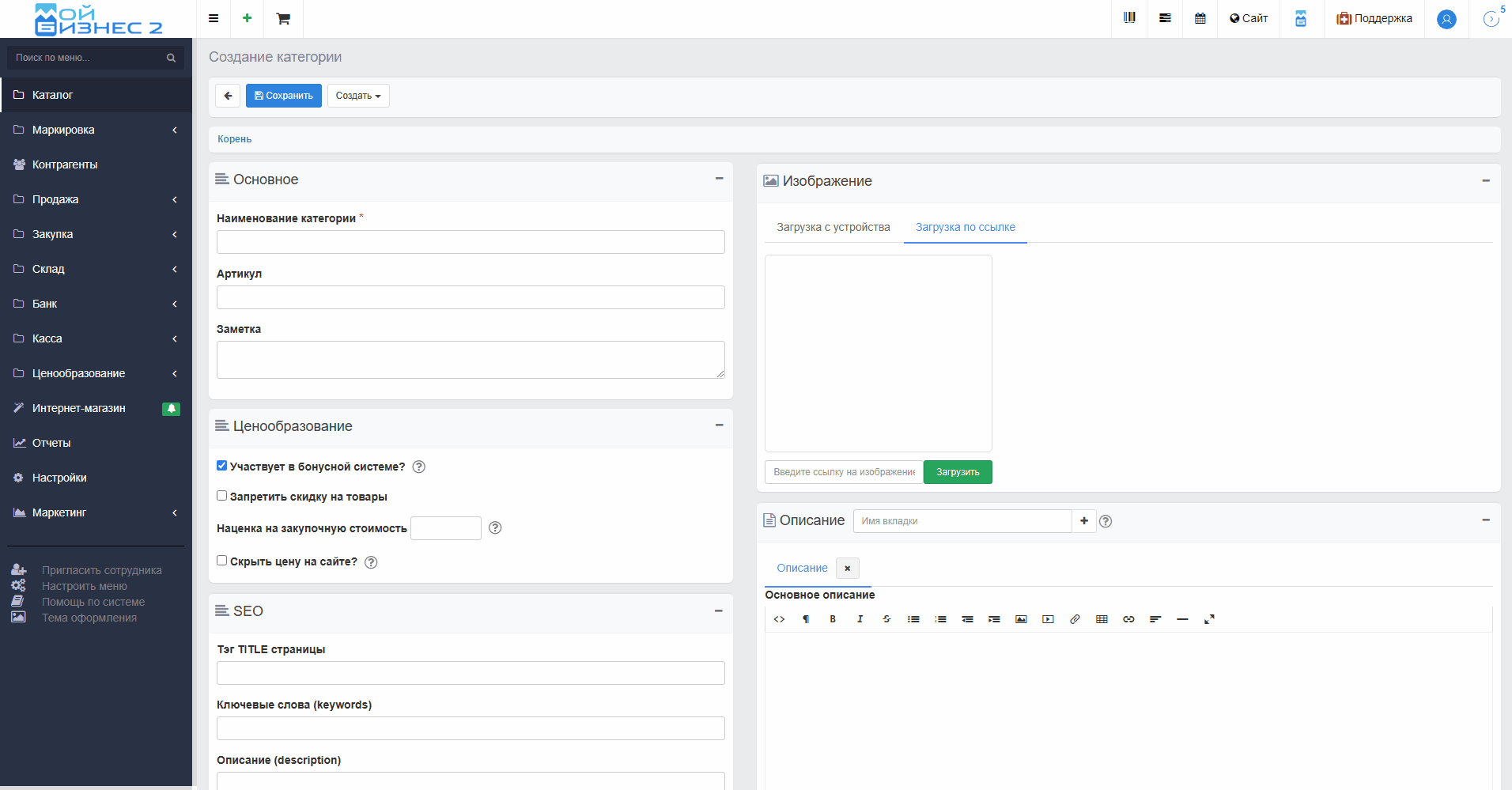Toggle HTML source code view in editor
Image resolution: width=1512 pixels, height=790 pixels.
[779, 619]
